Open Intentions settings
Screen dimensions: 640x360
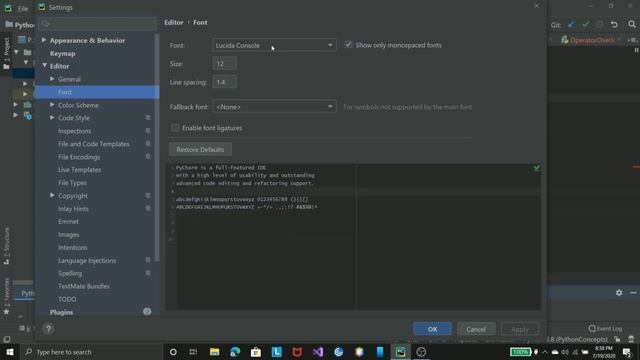[73, 248]
